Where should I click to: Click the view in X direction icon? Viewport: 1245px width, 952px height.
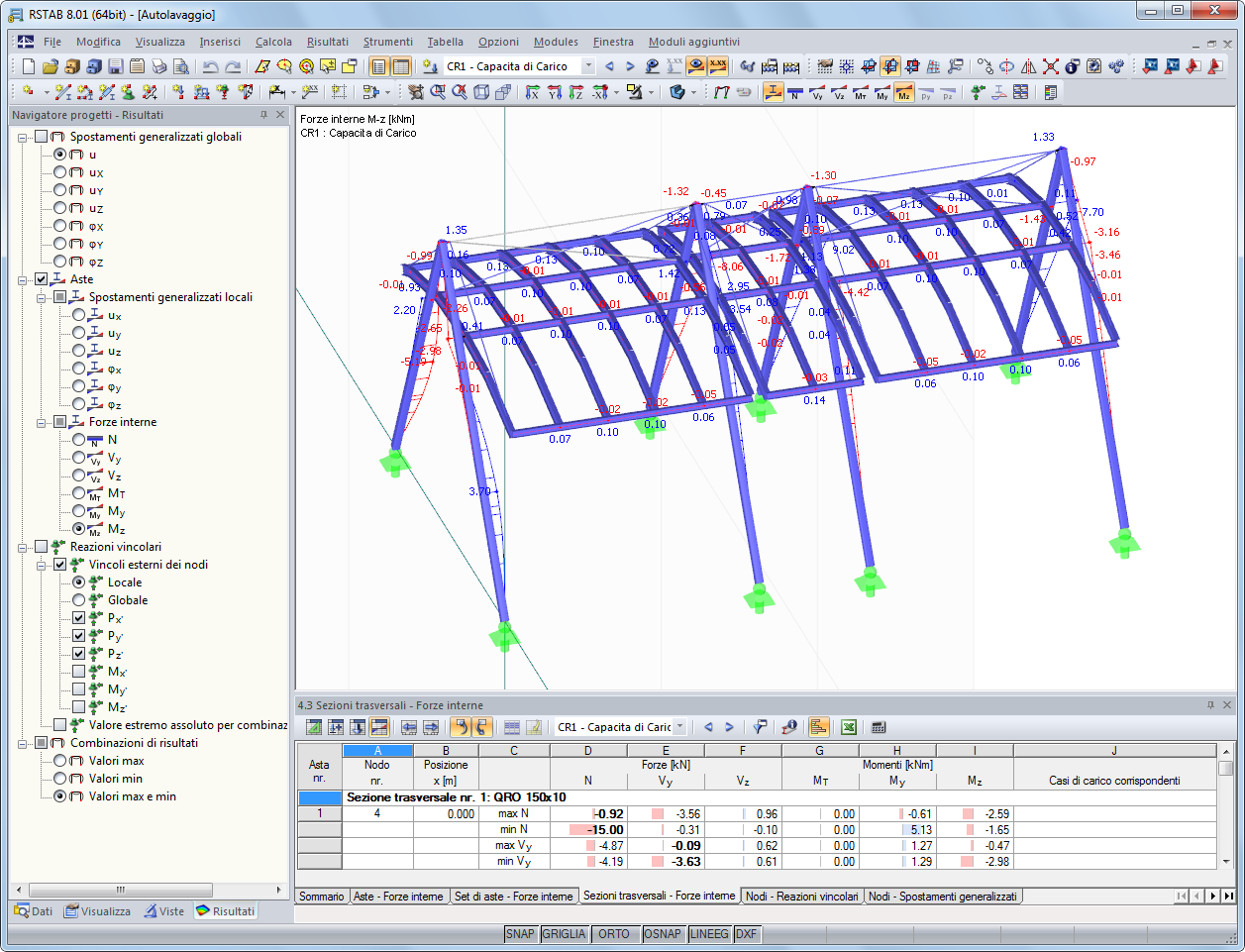coord(533,92)
